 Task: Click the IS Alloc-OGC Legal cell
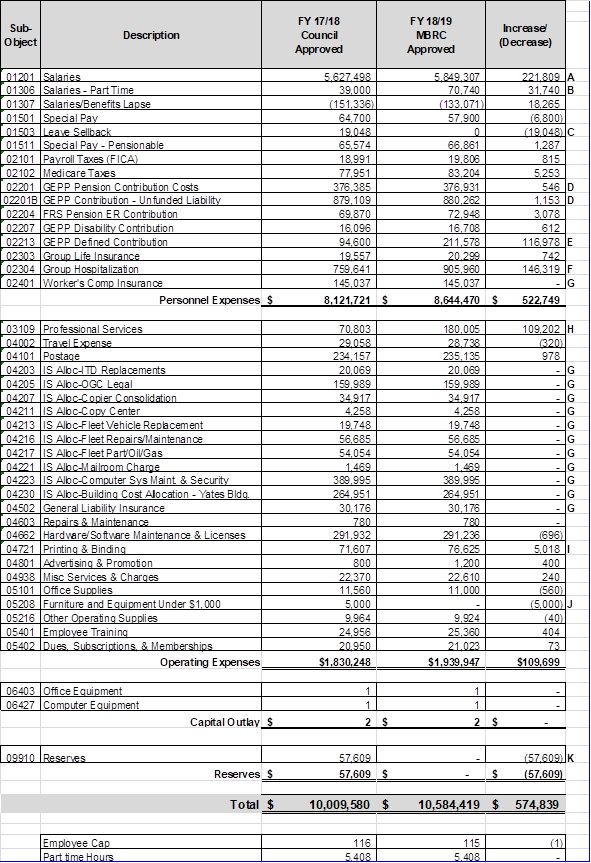click(151, 384)
